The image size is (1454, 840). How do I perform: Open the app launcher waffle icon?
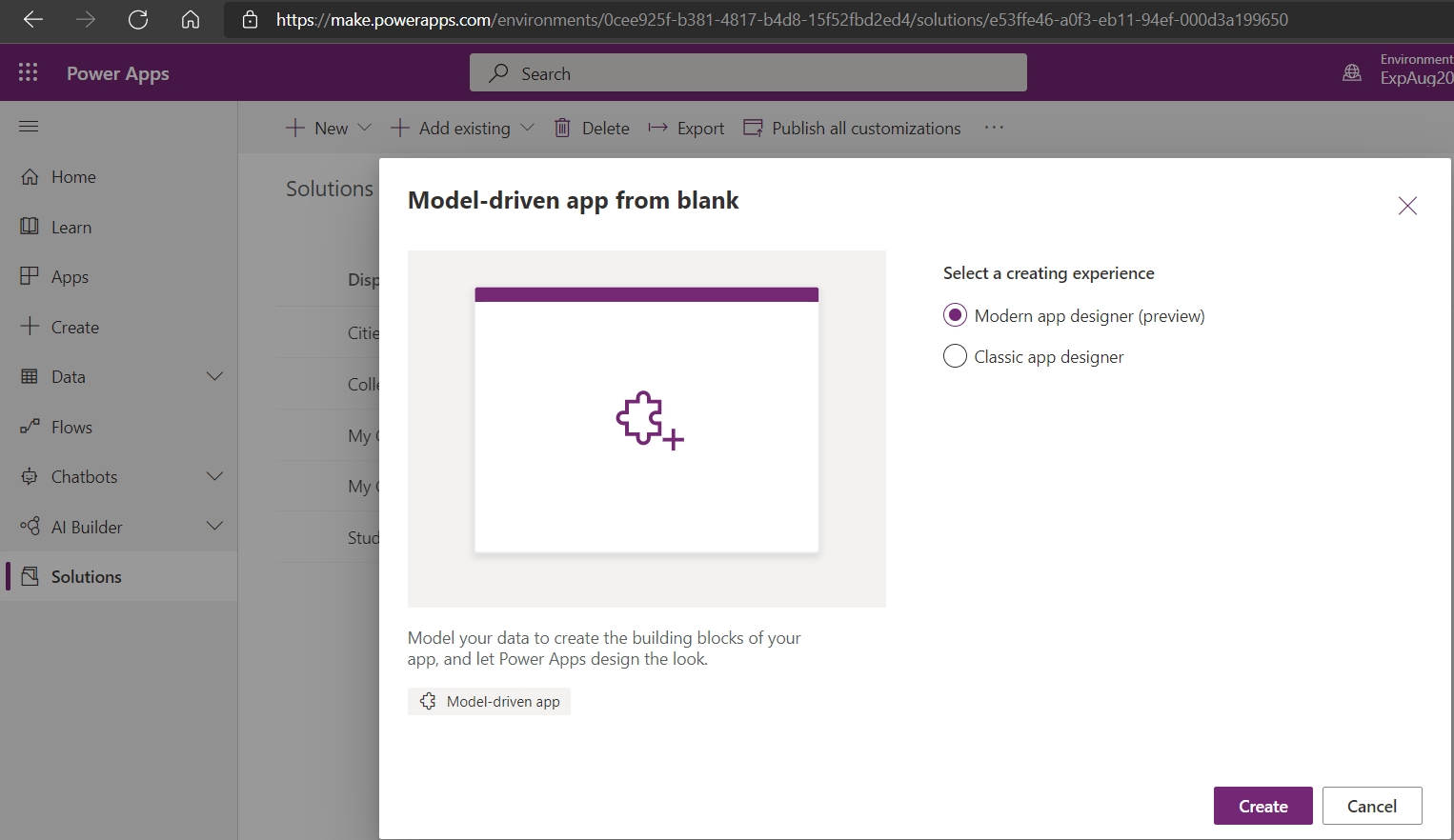pyautogui.click(x=29, y=72)
